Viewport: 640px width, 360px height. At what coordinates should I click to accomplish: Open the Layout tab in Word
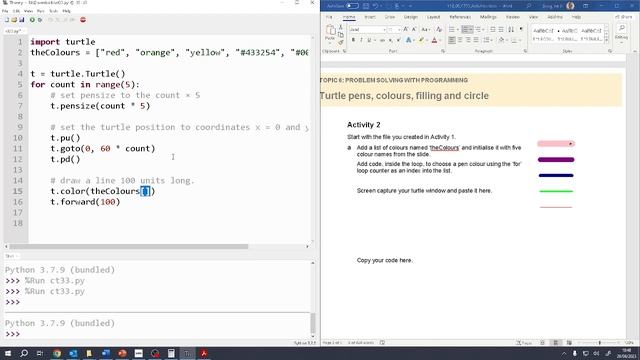point(433,17)
